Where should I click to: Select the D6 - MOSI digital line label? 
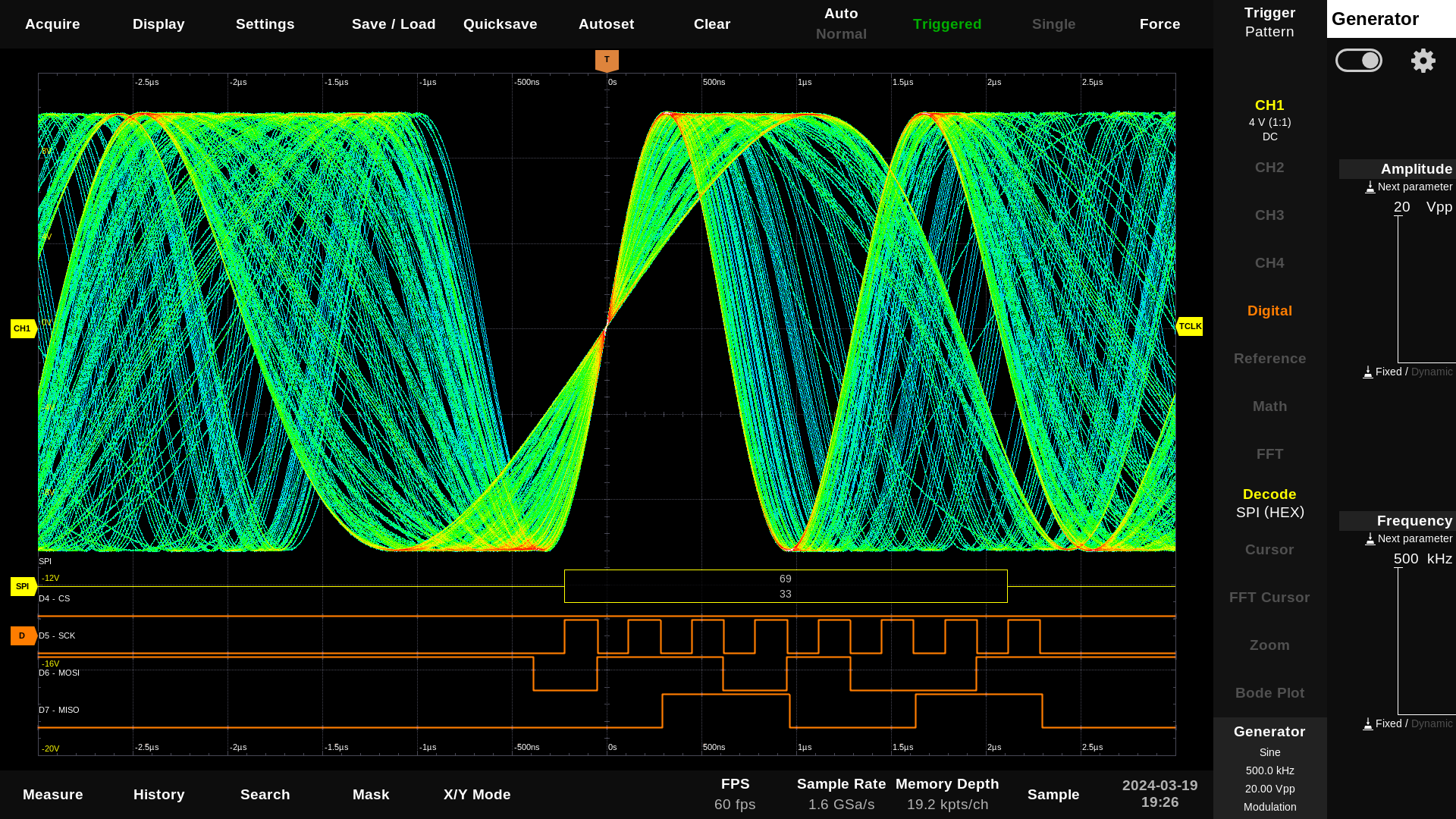[59, 673]
